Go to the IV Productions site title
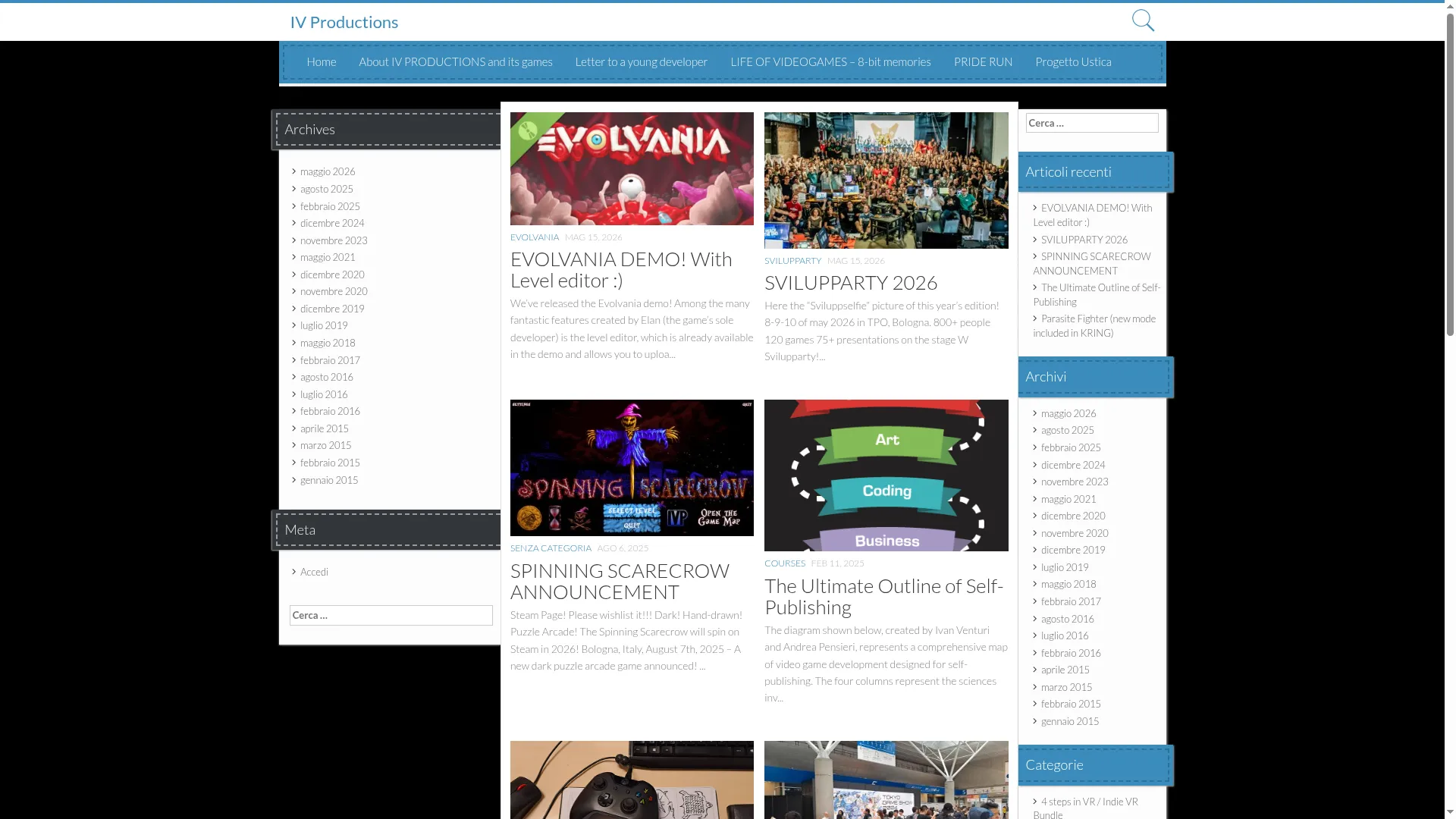Image resolution: width=1456 pixels, height=819 pixels. point(344,22)
